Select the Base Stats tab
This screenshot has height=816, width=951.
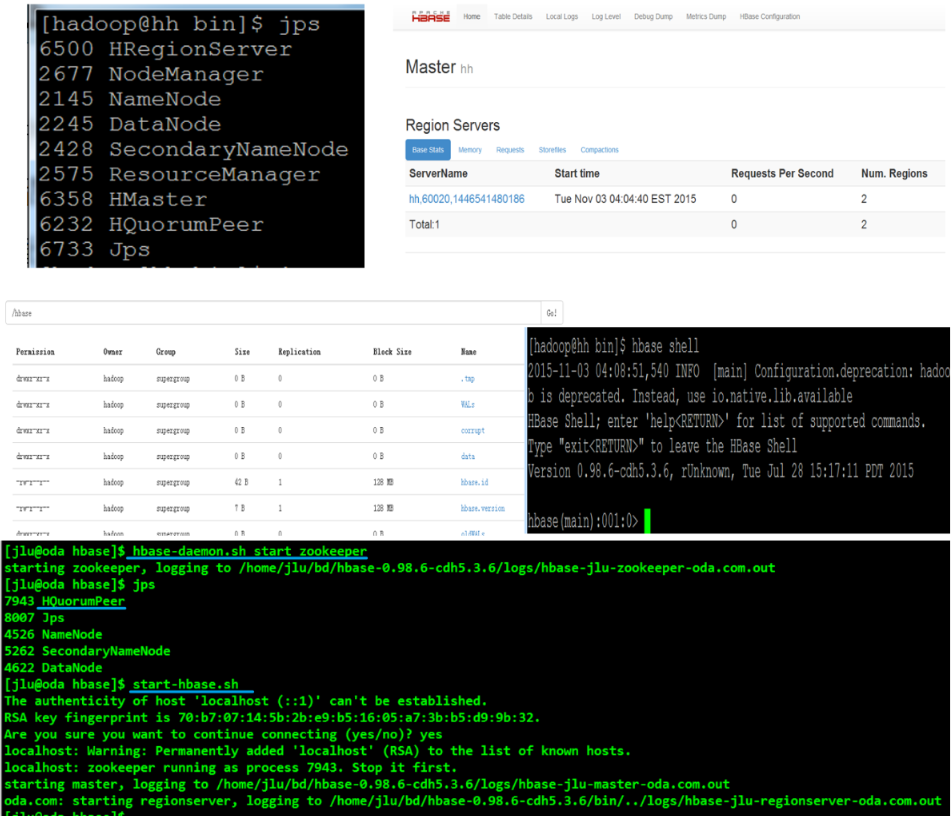[x=428, y=150]
